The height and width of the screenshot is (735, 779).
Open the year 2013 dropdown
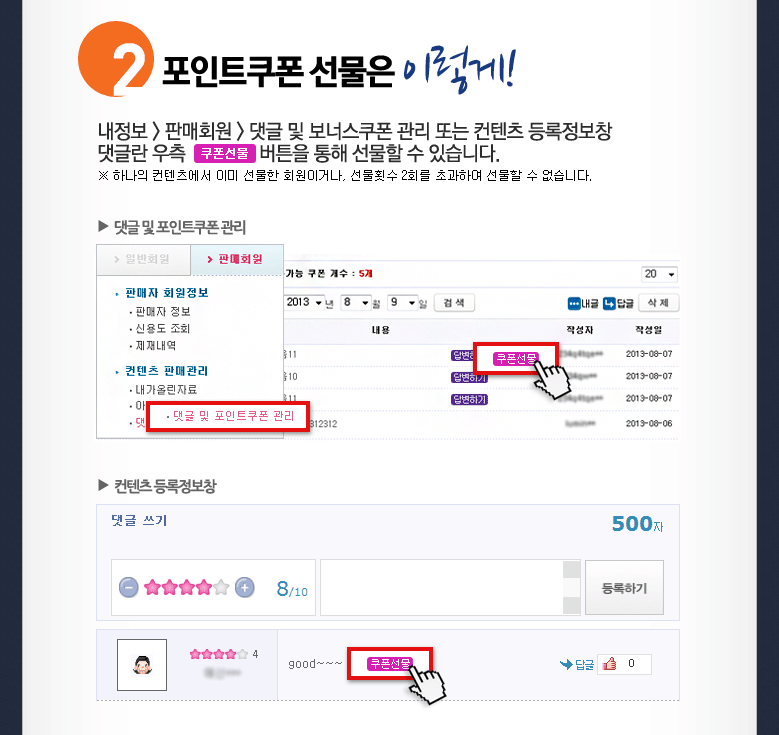304,302
